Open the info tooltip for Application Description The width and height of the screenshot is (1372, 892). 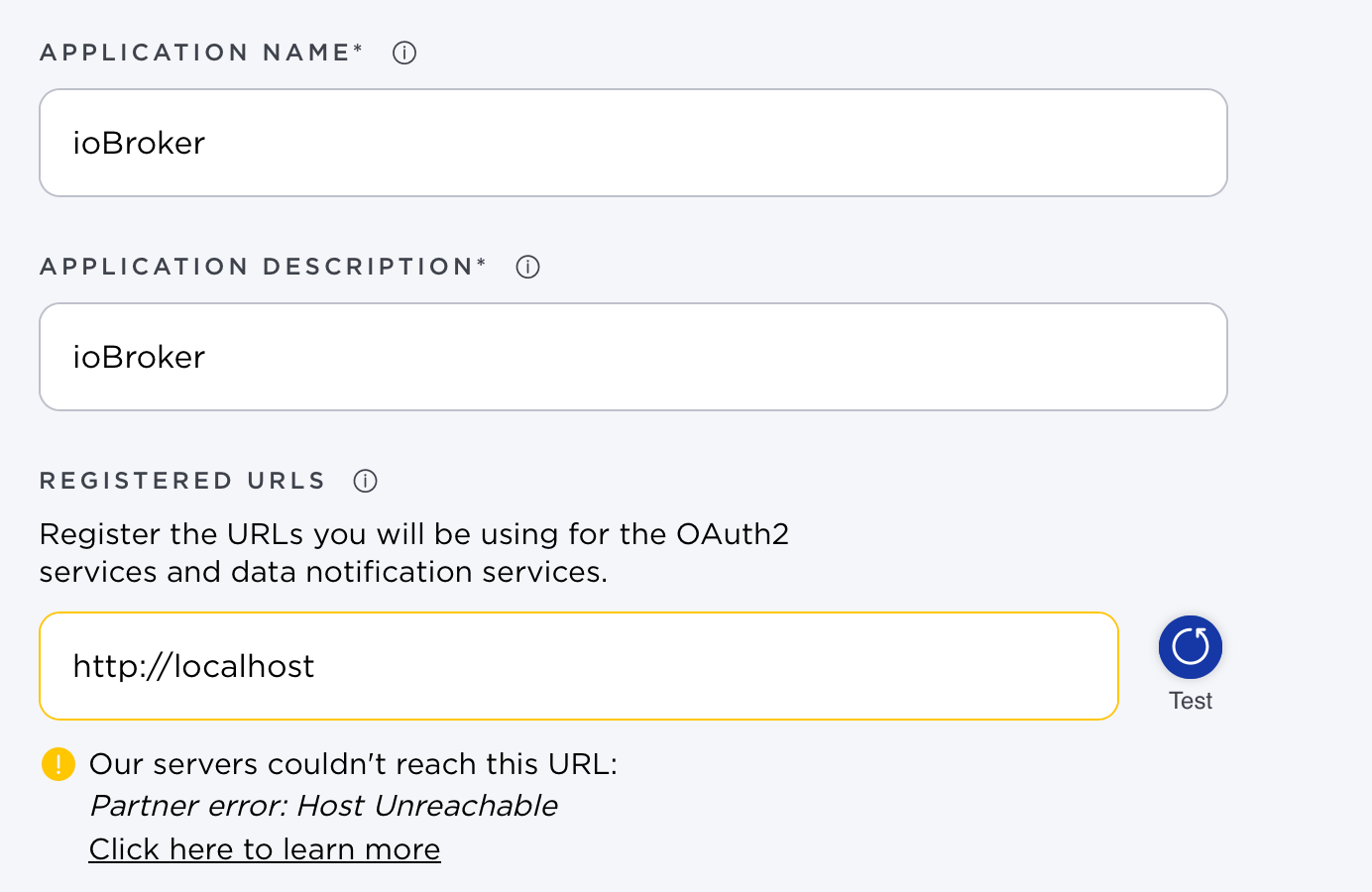(x=528, y=267)
